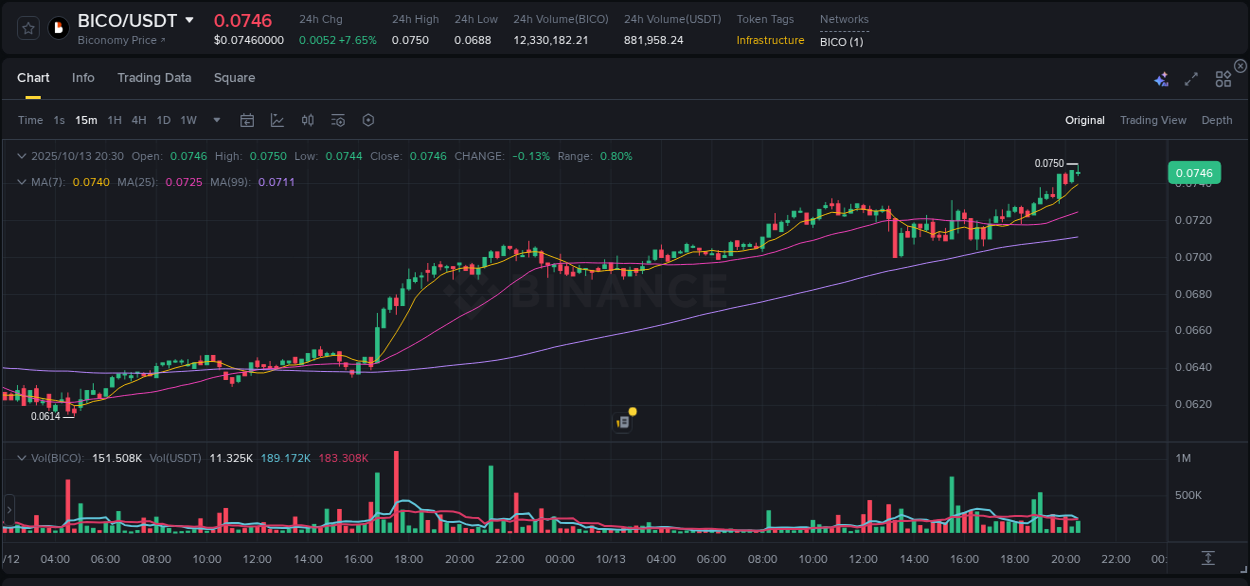Open the AI analysis assistant
Screen dimensions: 1250x586
[x=1161, y=78]
